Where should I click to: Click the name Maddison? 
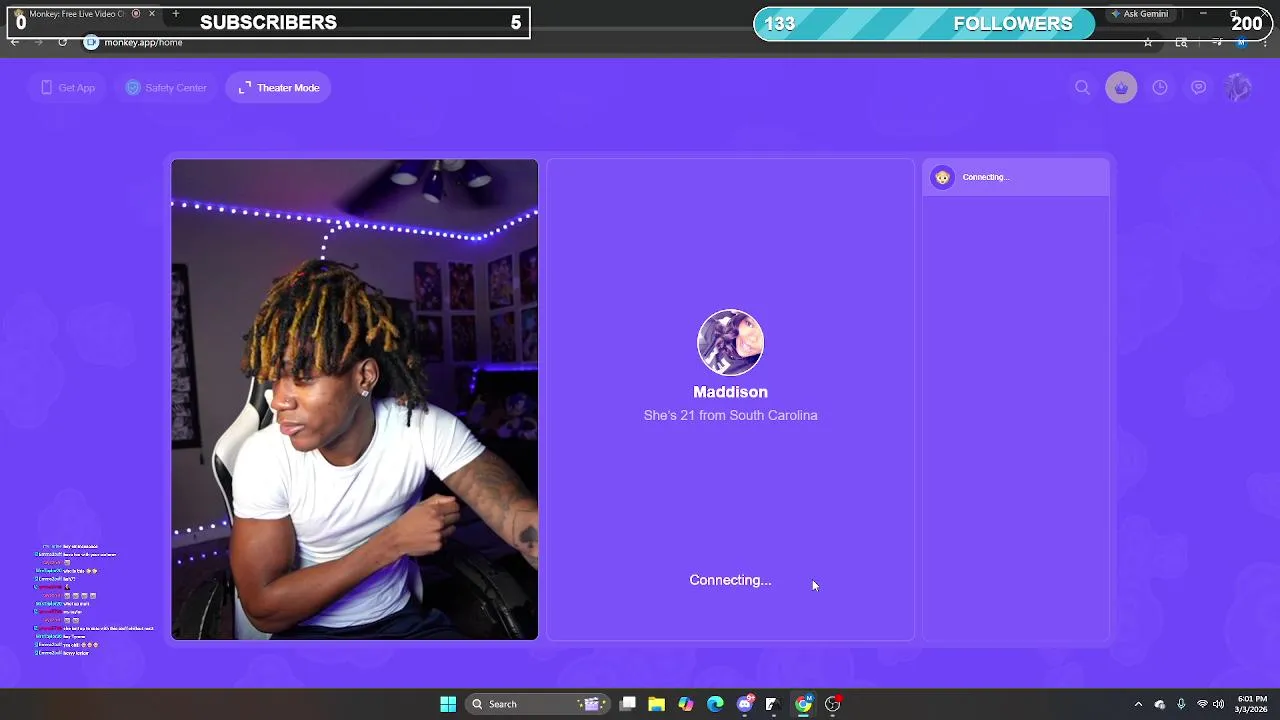coord(730,392)
